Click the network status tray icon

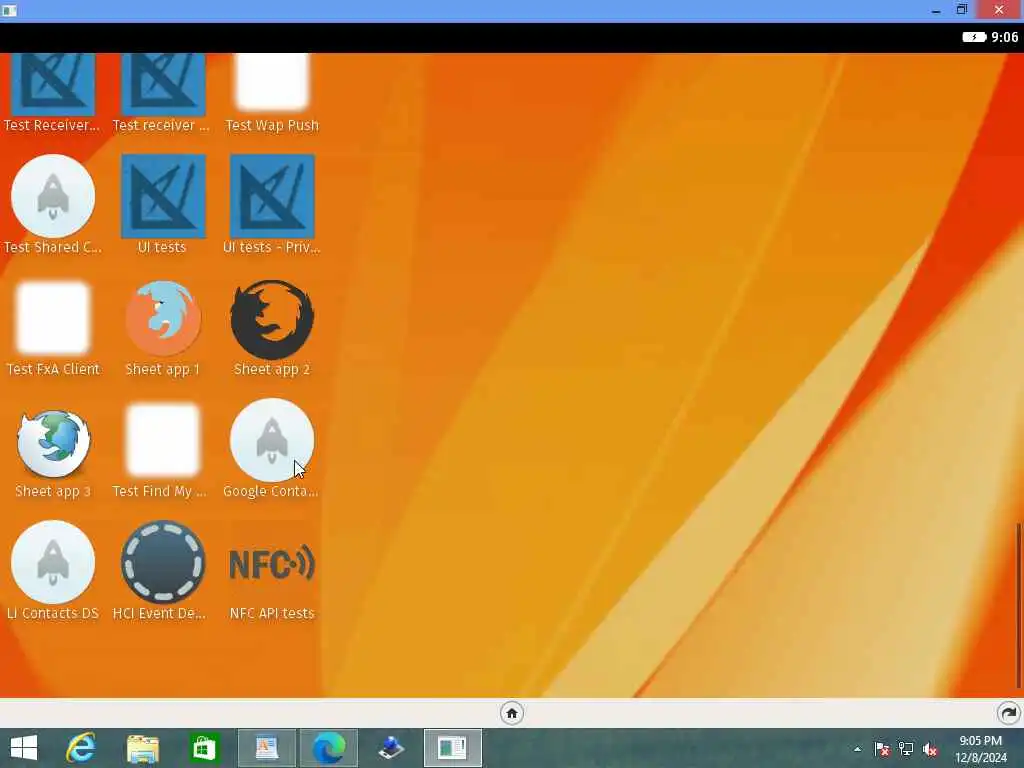point(906,749)
